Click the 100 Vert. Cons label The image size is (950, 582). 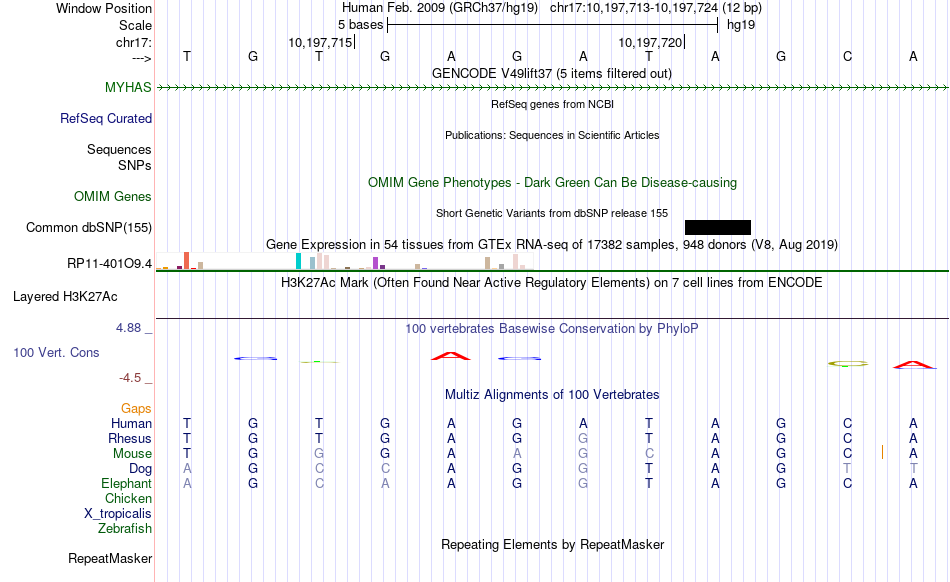[56, 352]
